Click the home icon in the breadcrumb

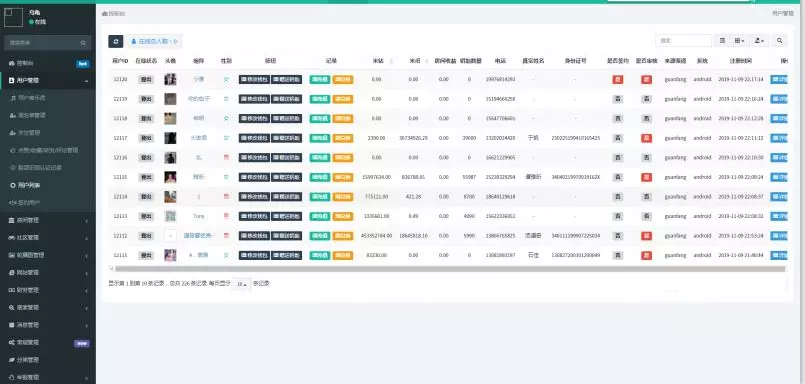[x=105, y=13]
